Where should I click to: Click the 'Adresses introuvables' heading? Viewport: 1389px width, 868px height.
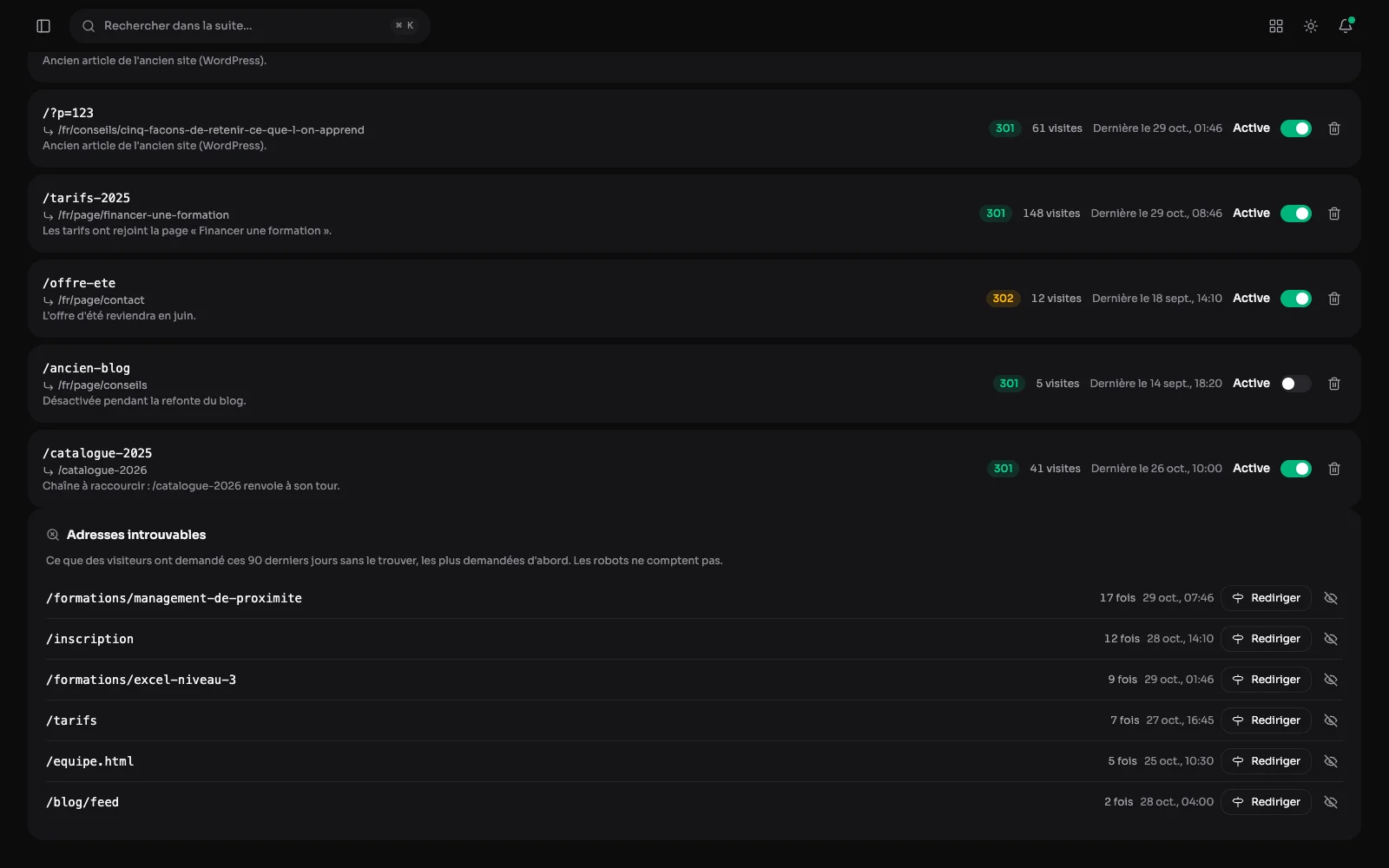[x=136, y=535]
